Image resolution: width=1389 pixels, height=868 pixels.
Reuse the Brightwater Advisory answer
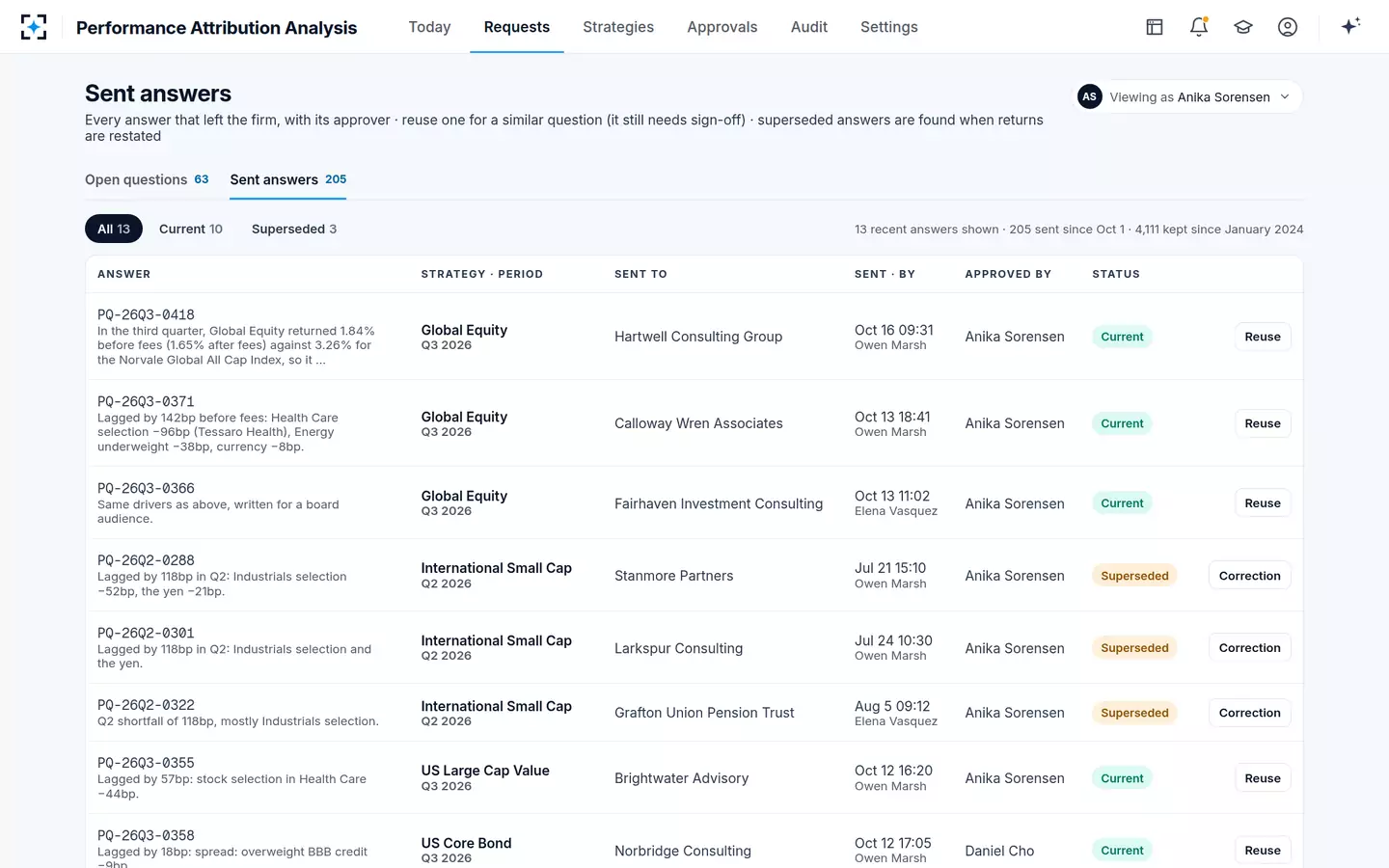point(1263,778)
